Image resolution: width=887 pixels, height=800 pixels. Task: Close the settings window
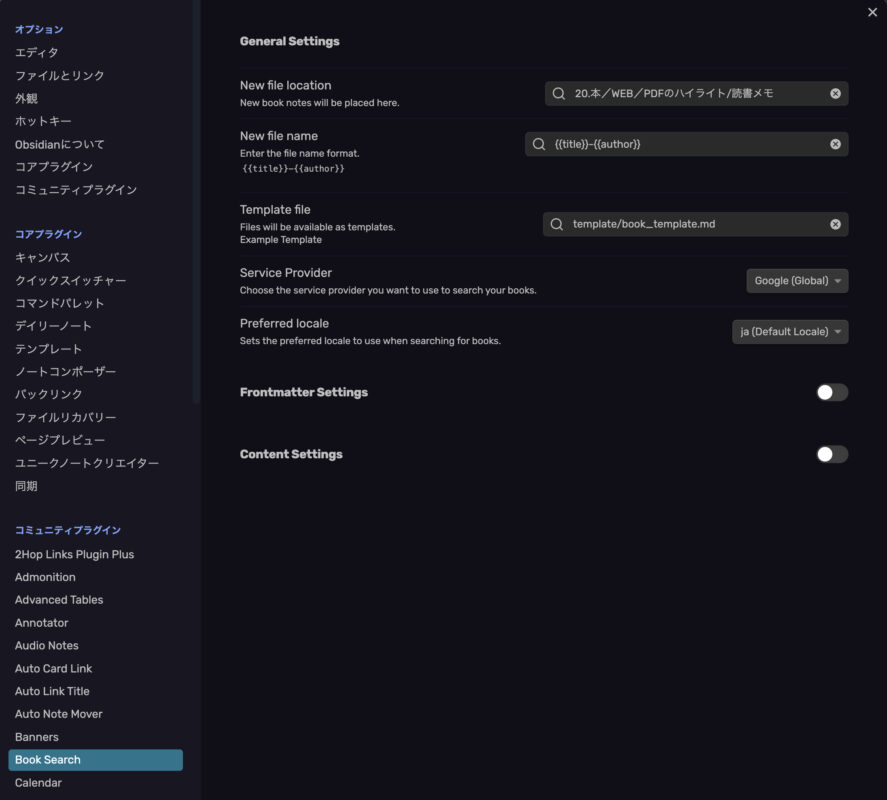pos(874,11)
